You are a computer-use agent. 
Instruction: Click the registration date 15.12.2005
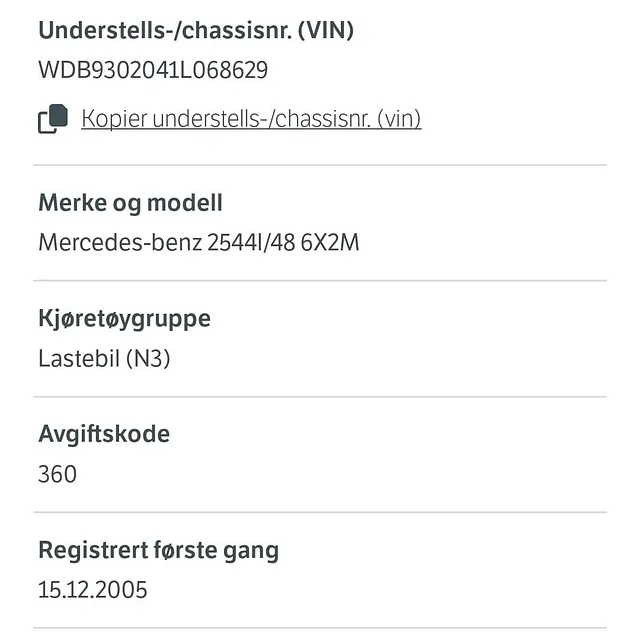[92, 590]
